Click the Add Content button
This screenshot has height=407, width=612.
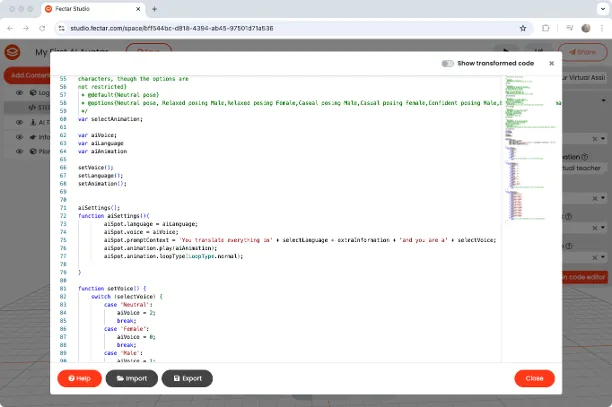point(28,75)
